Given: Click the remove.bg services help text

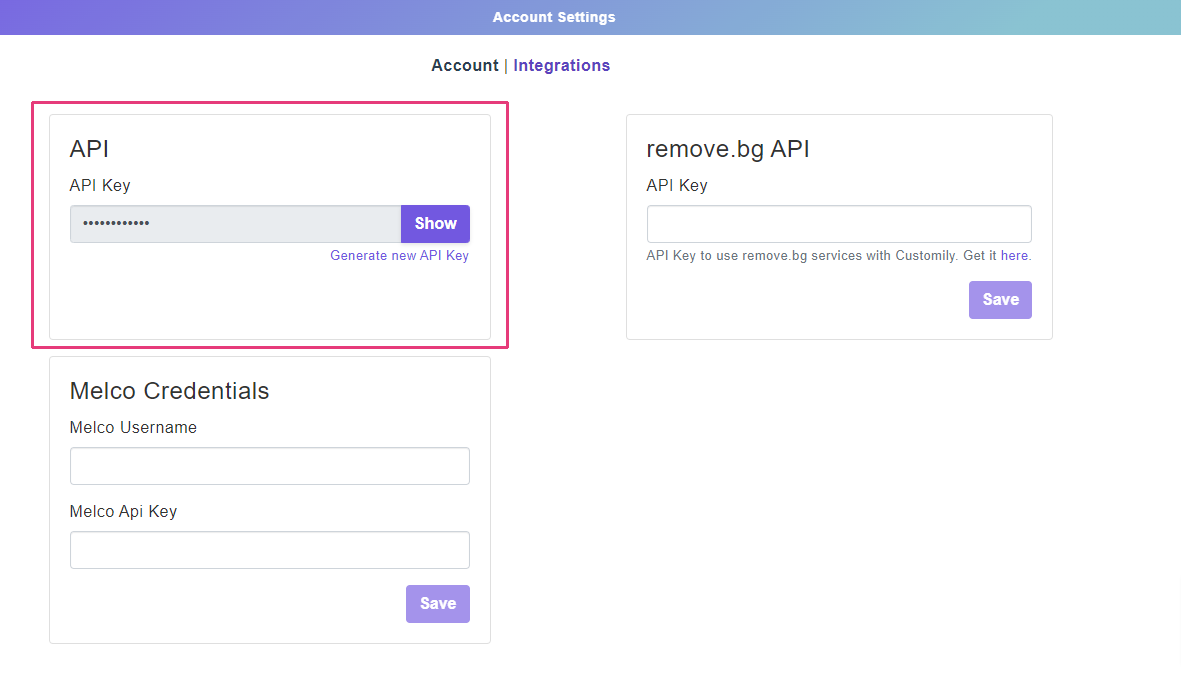Looking at the screenshot, I should (x=802, y=256).
